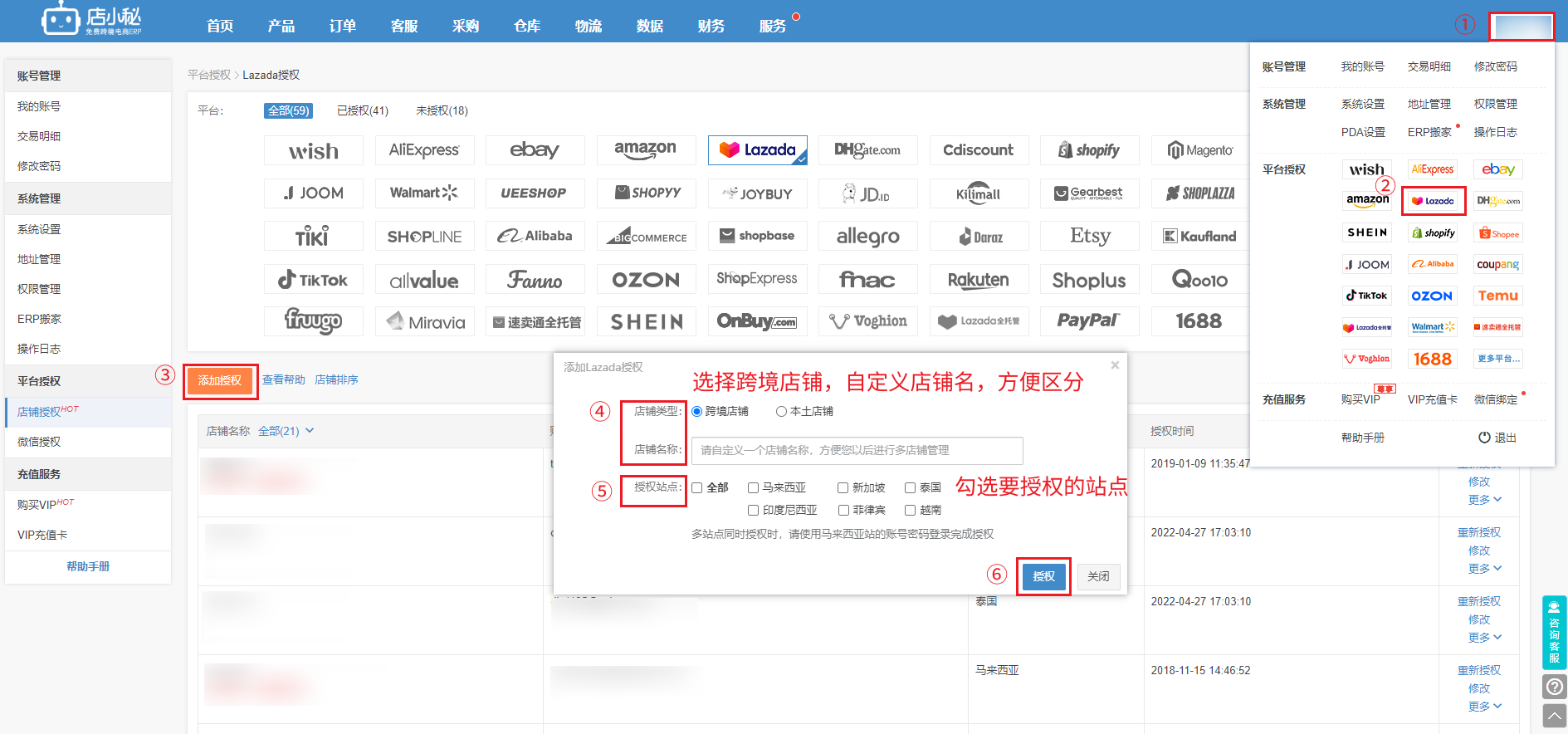Screen dimensions: 1568x734
Task: Open the 订单 top menu
Action: tap(343, 26)
